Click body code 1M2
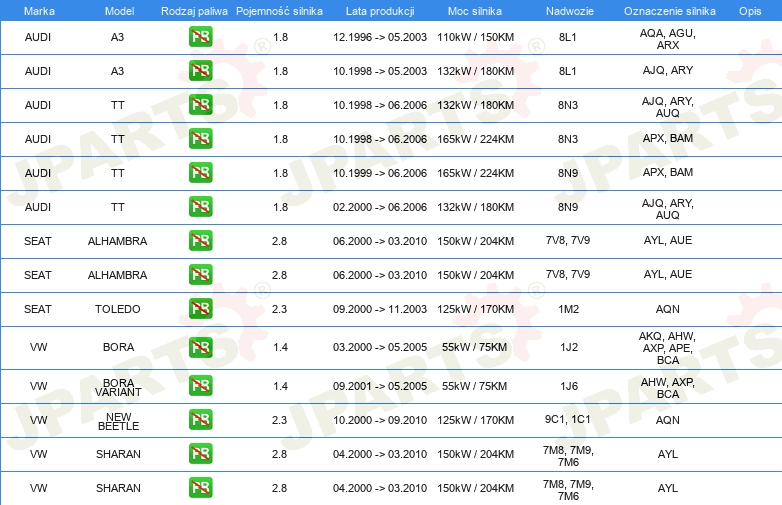782x505 pixels. [569, 309]
